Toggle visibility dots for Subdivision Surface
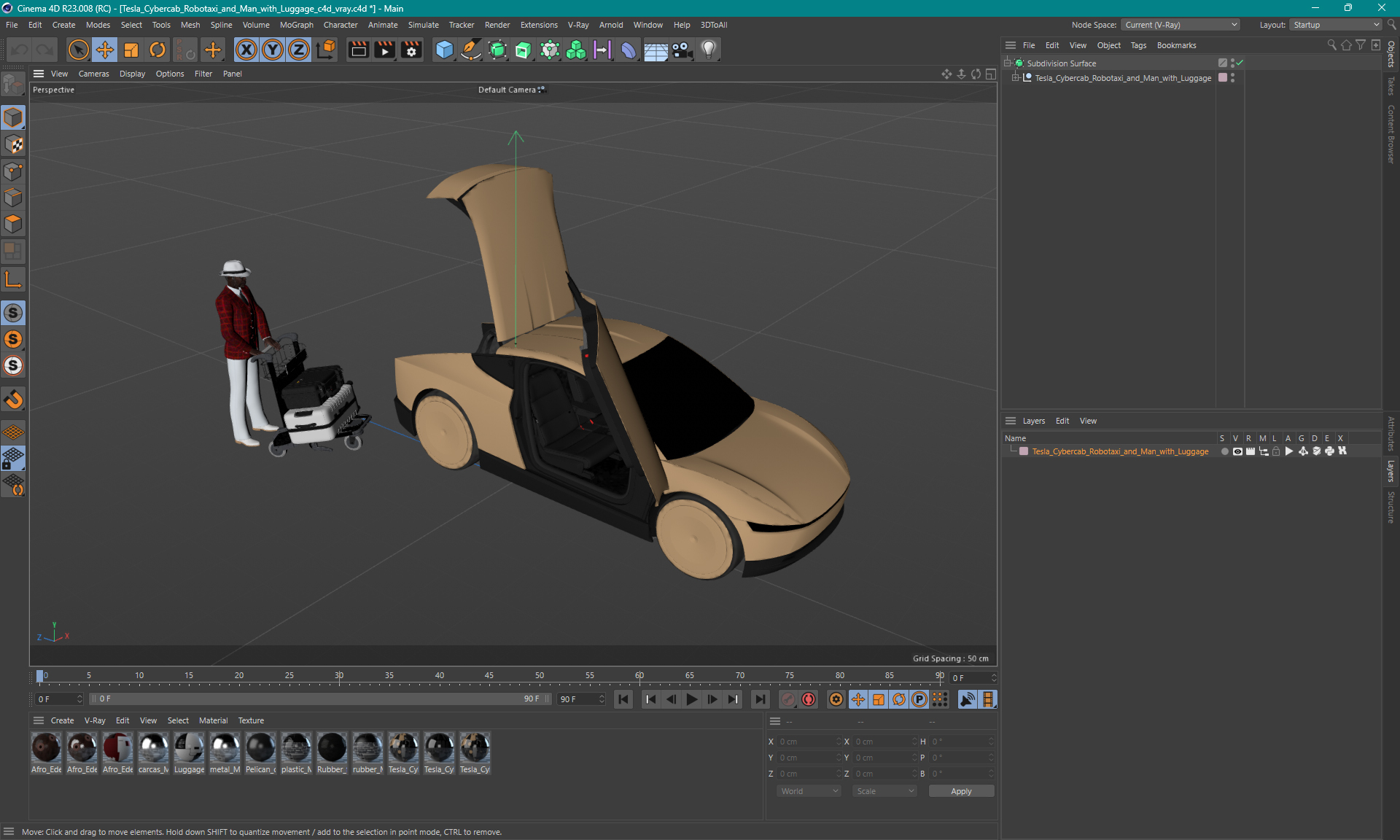The width and height of the screenshot is (1400, 840). coord(1232,63)
